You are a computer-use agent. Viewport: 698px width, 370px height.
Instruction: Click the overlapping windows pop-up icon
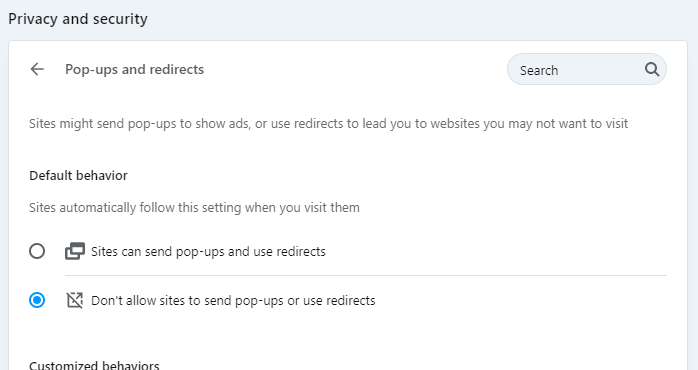pos(75,251)
